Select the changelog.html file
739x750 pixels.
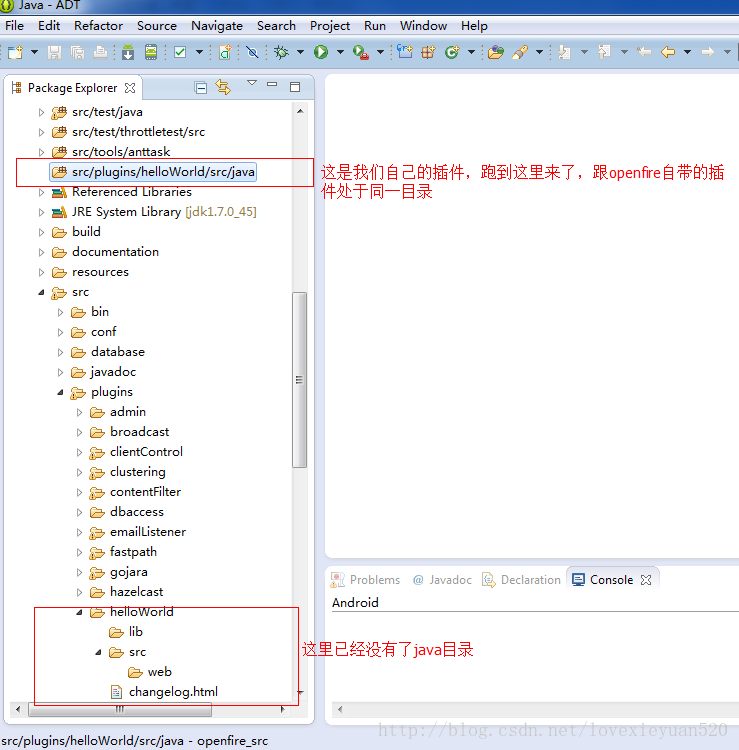(165, 692)
